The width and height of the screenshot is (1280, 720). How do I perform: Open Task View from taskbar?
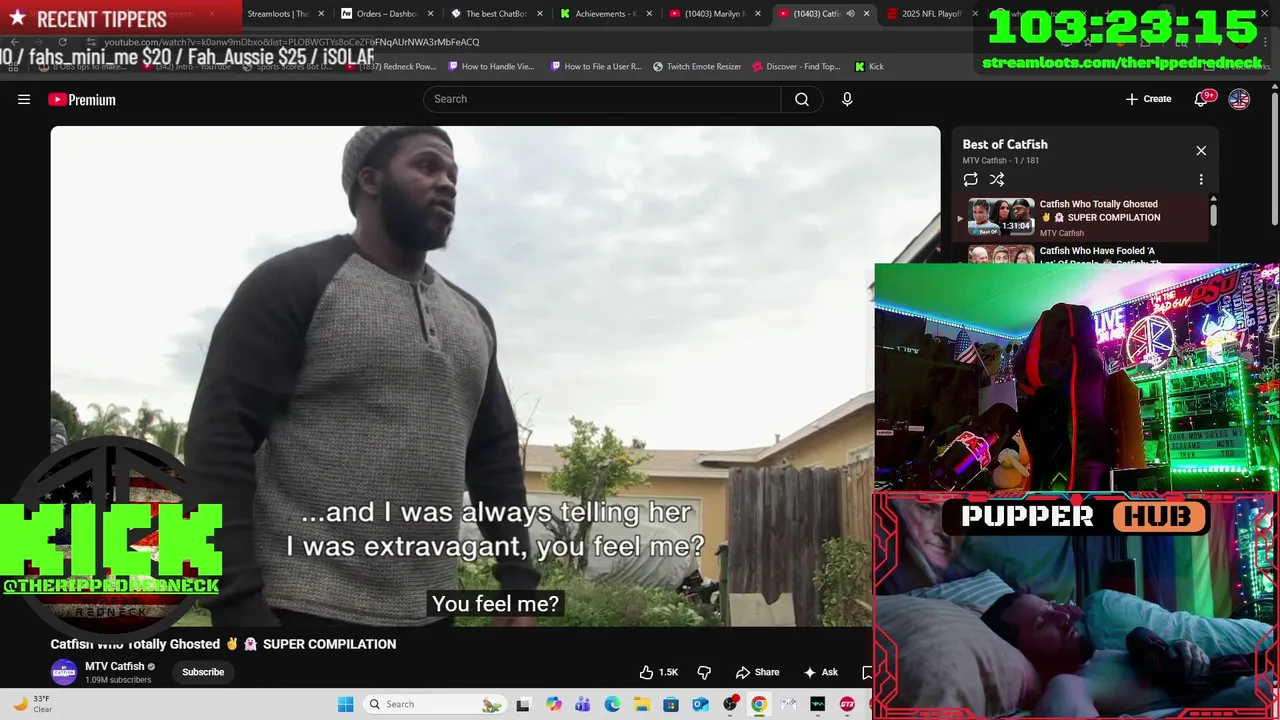coord(523,704)
